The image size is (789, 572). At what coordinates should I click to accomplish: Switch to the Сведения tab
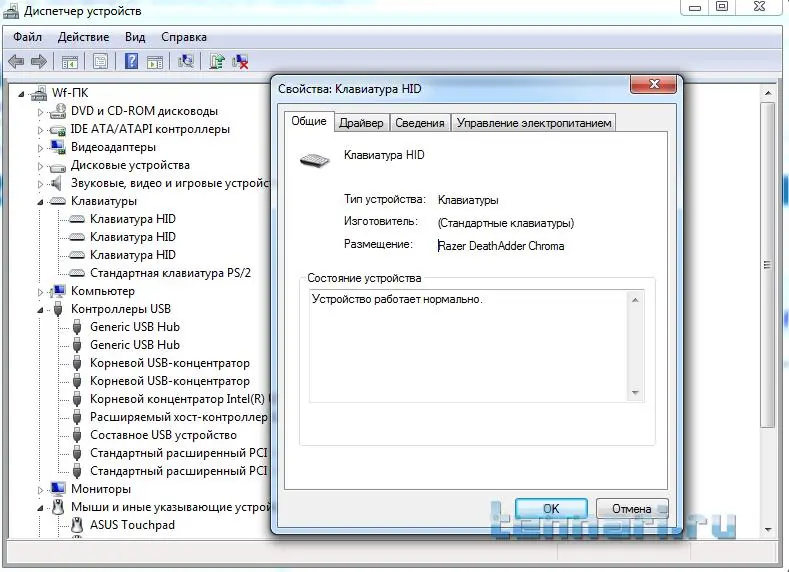pos(420,123)
